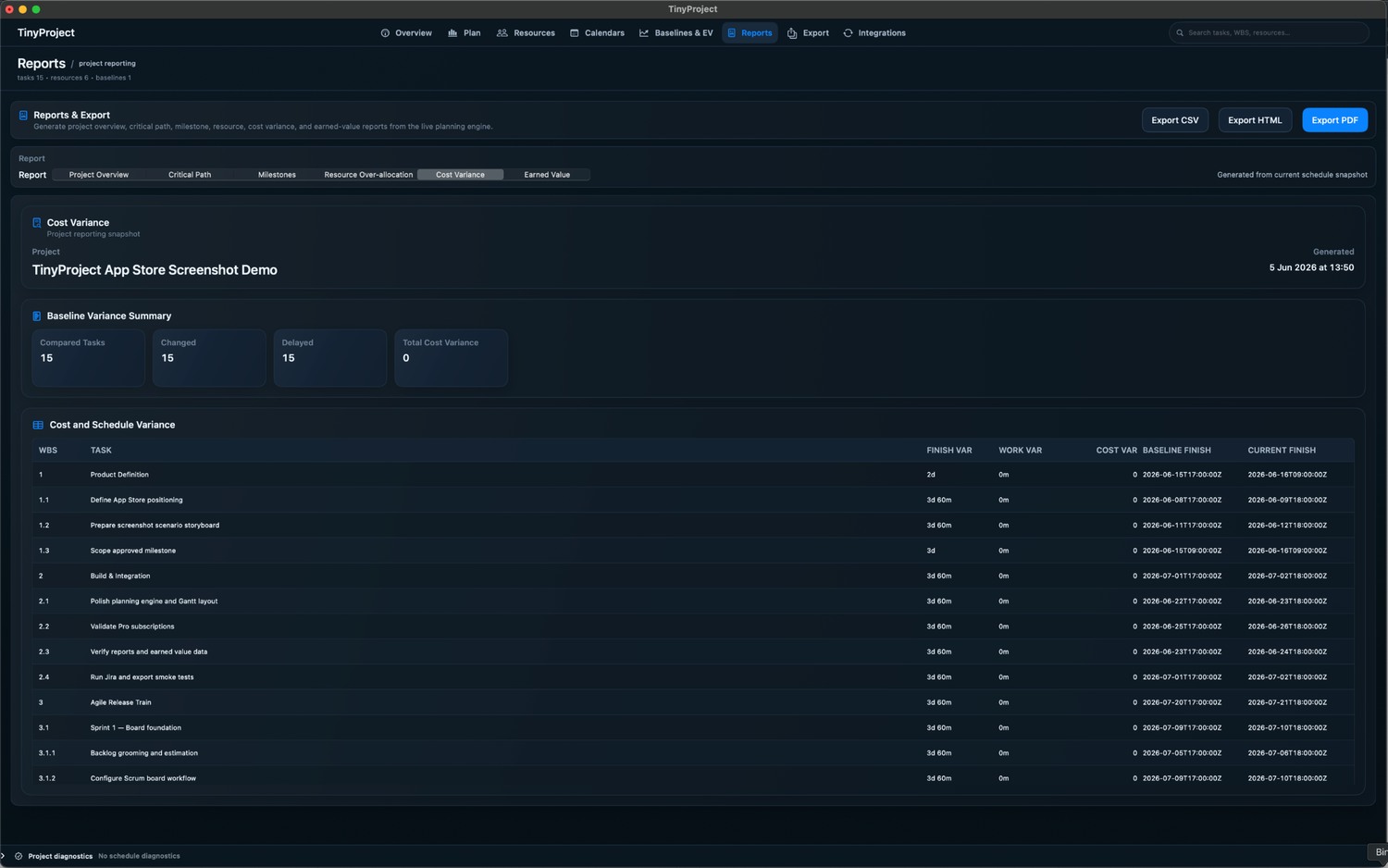
Task: Click the WORK VAR column header
Action: 1020,451
